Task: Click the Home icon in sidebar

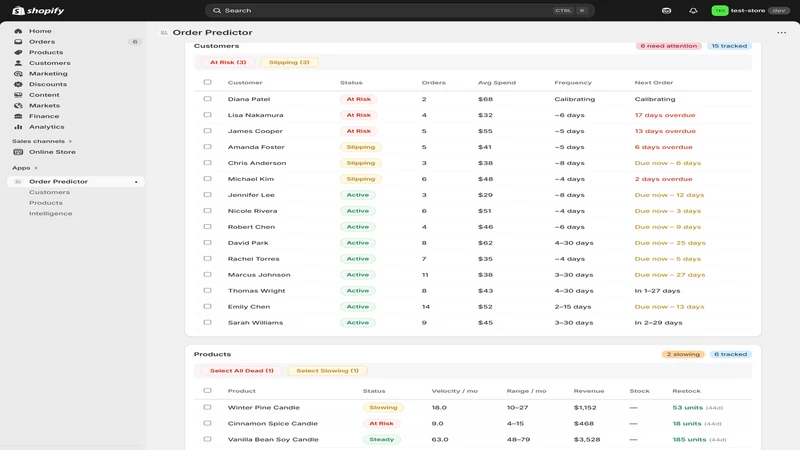Action: click(18, 31)
